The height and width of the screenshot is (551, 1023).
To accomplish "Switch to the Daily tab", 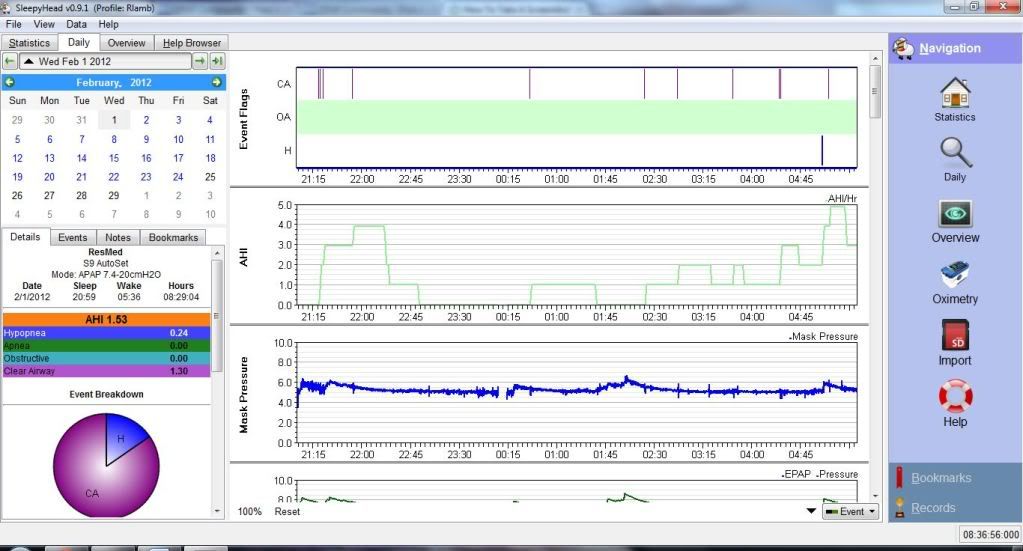I will pyautogui.click(x=78, y=42).
